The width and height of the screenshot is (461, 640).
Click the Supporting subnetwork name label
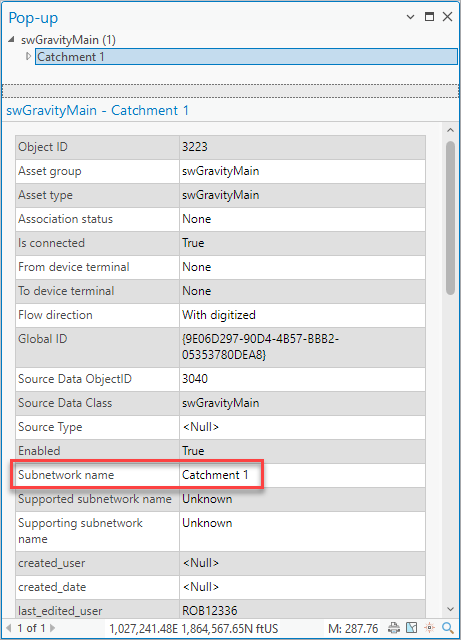tap(80, 531)
